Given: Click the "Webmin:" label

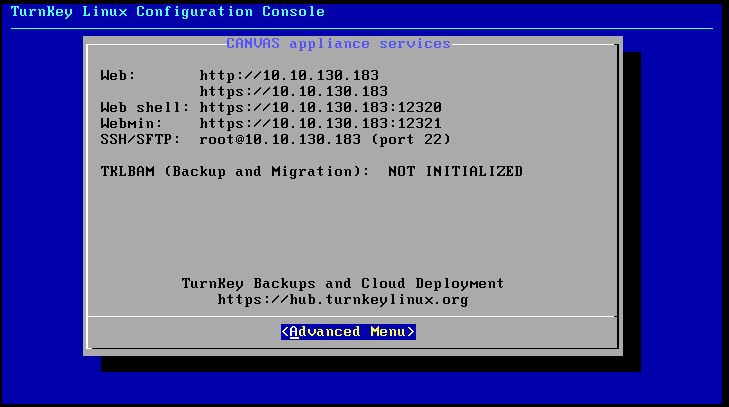Looking at the screenshot, I should (129, 123).
